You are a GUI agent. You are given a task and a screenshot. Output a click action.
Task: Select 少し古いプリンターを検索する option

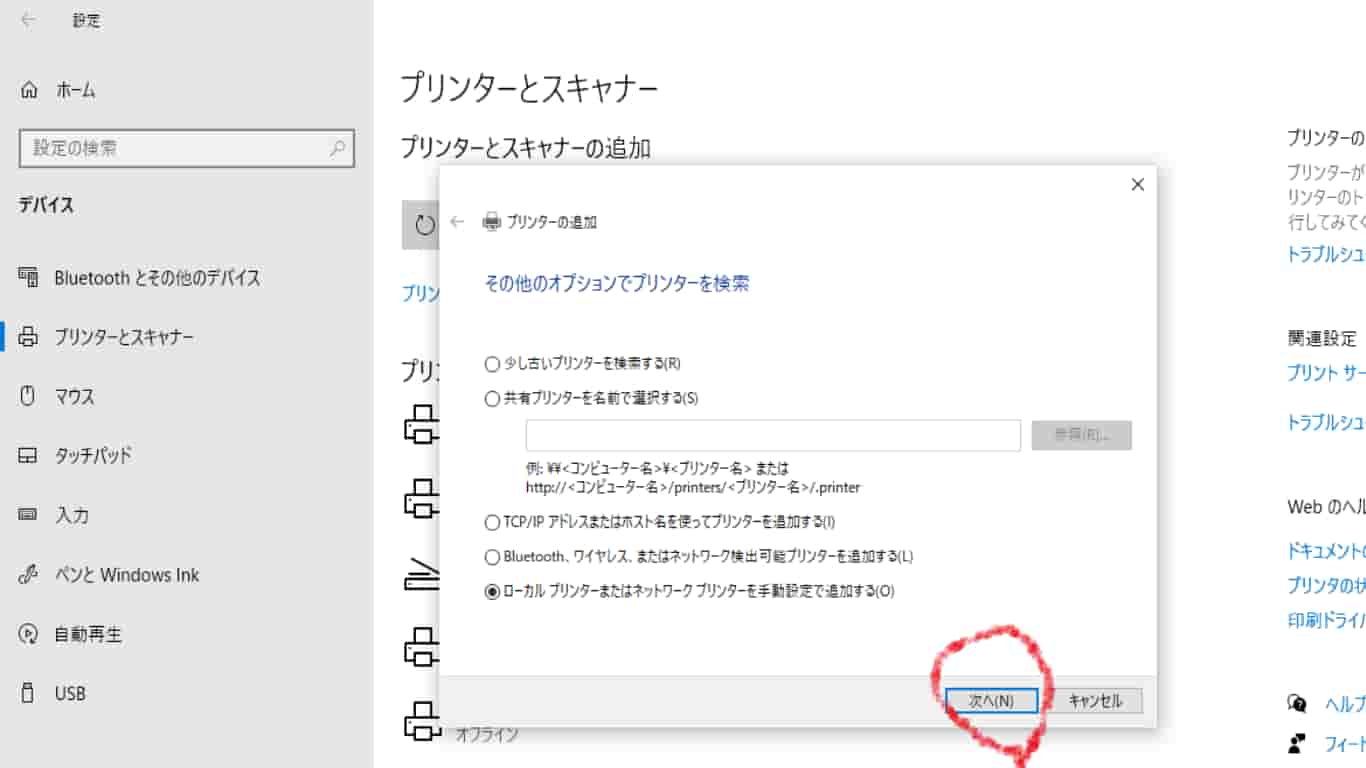490,364
